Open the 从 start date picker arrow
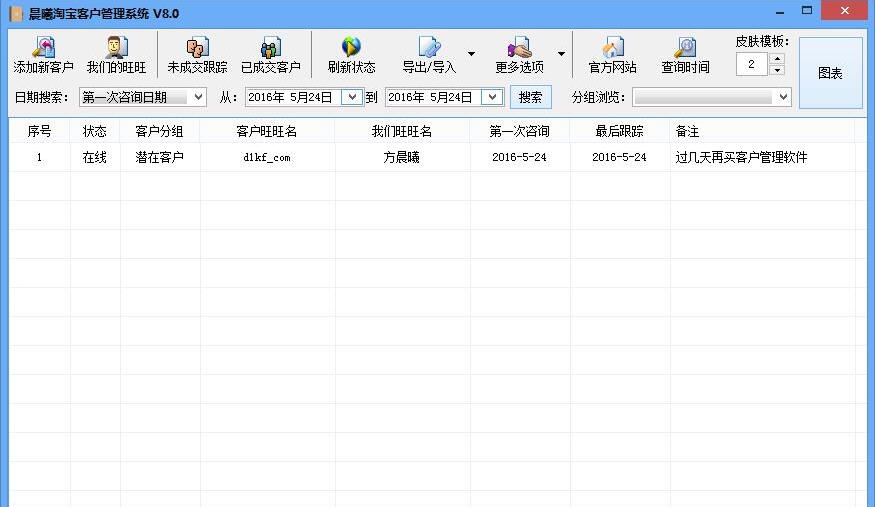The height and width of the screenshot is (507, 875). tap(352, 97)
